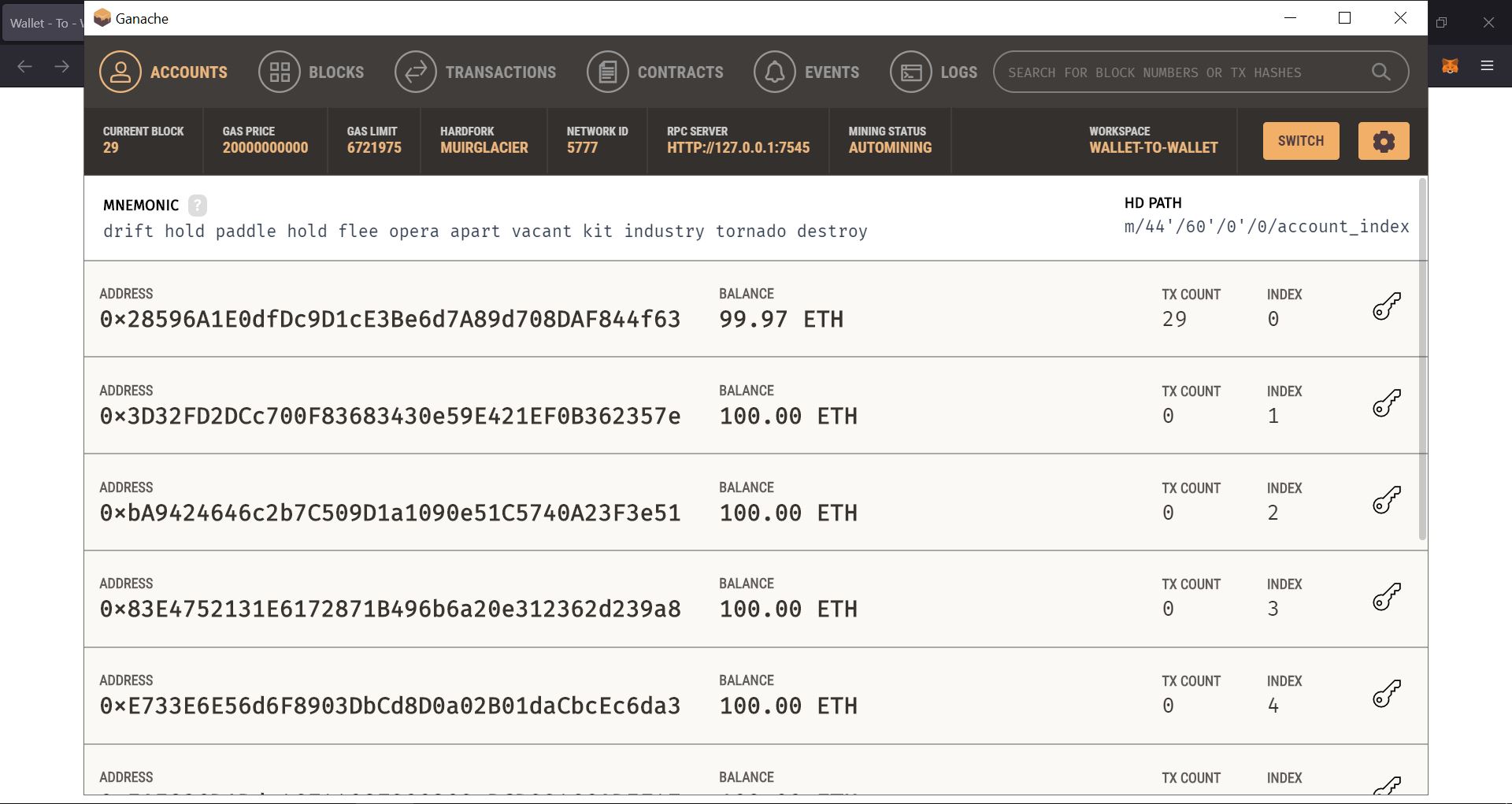The width and height of the screenshot is (1512, 804).
Task: Select address 0x28596A1E0dfDc9D1cE3Be6d7A89d708DAF844f63
Action: [390, 319]
